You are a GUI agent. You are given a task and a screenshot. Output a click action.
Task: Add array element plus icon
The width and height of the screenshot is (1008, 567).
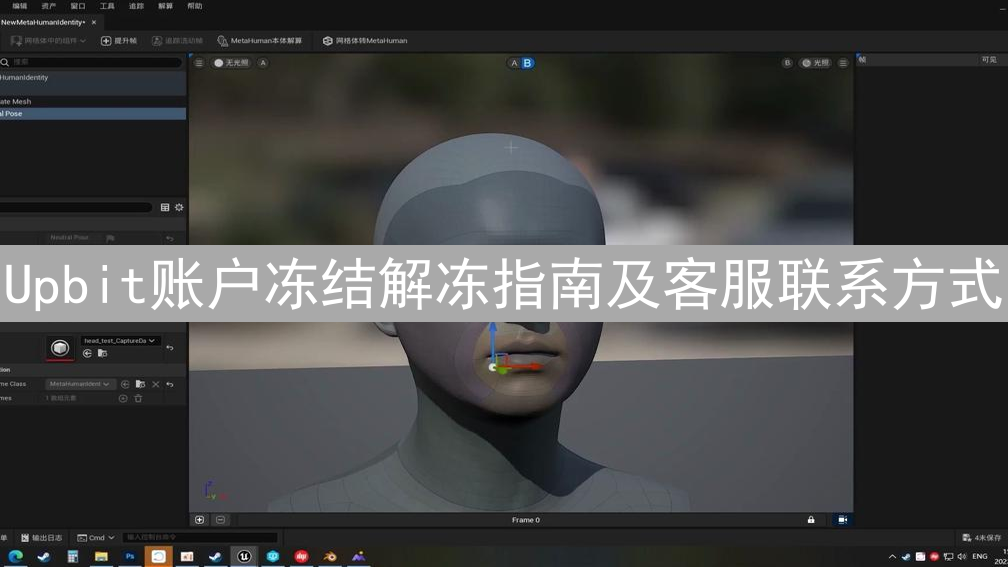coord(123,399)
